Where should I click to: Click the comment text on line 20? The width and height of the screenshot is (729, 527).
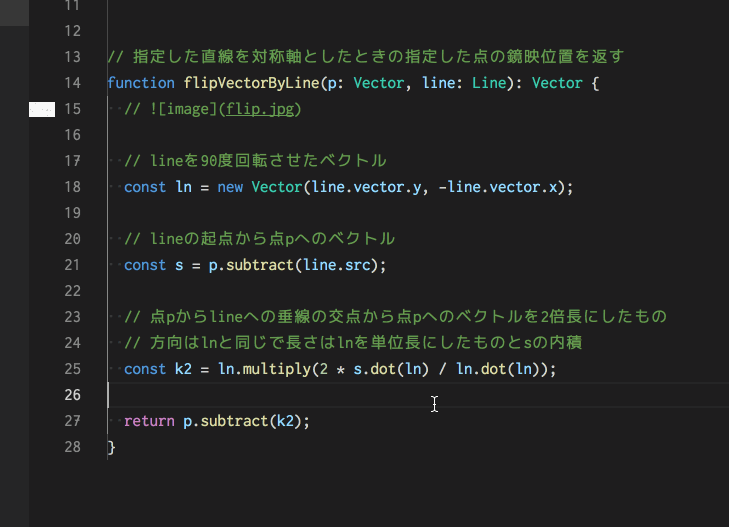(x=258, y=239)
